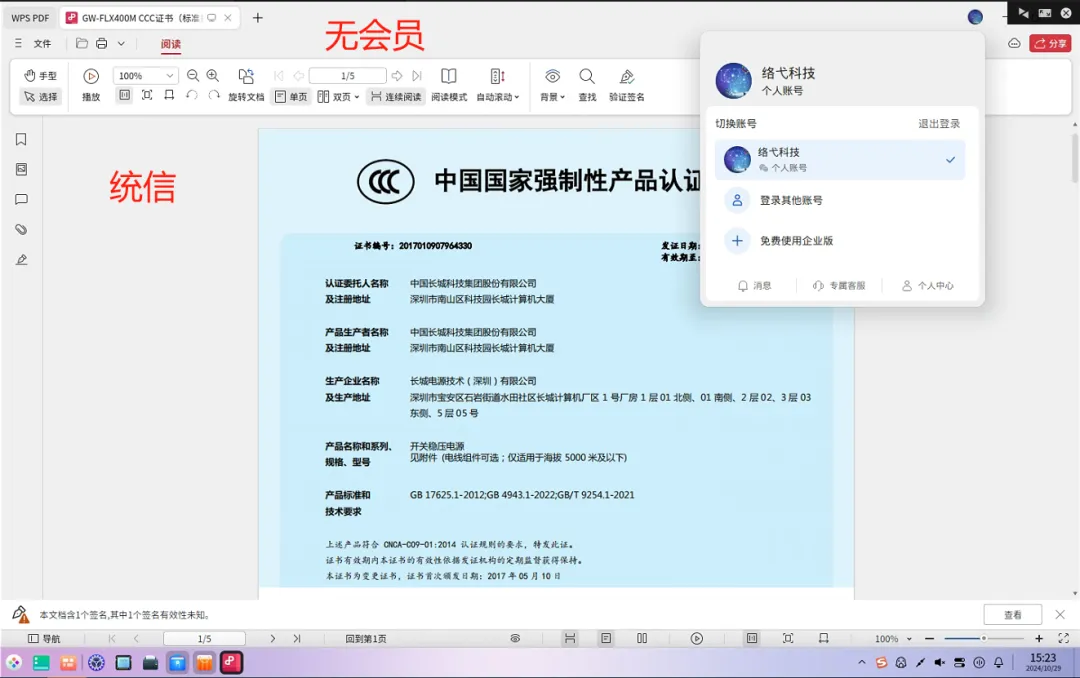The height and width of the screenshot is (678, 1080).
Task: Click the chat bubble icon beside Share
Action: 1014,43
